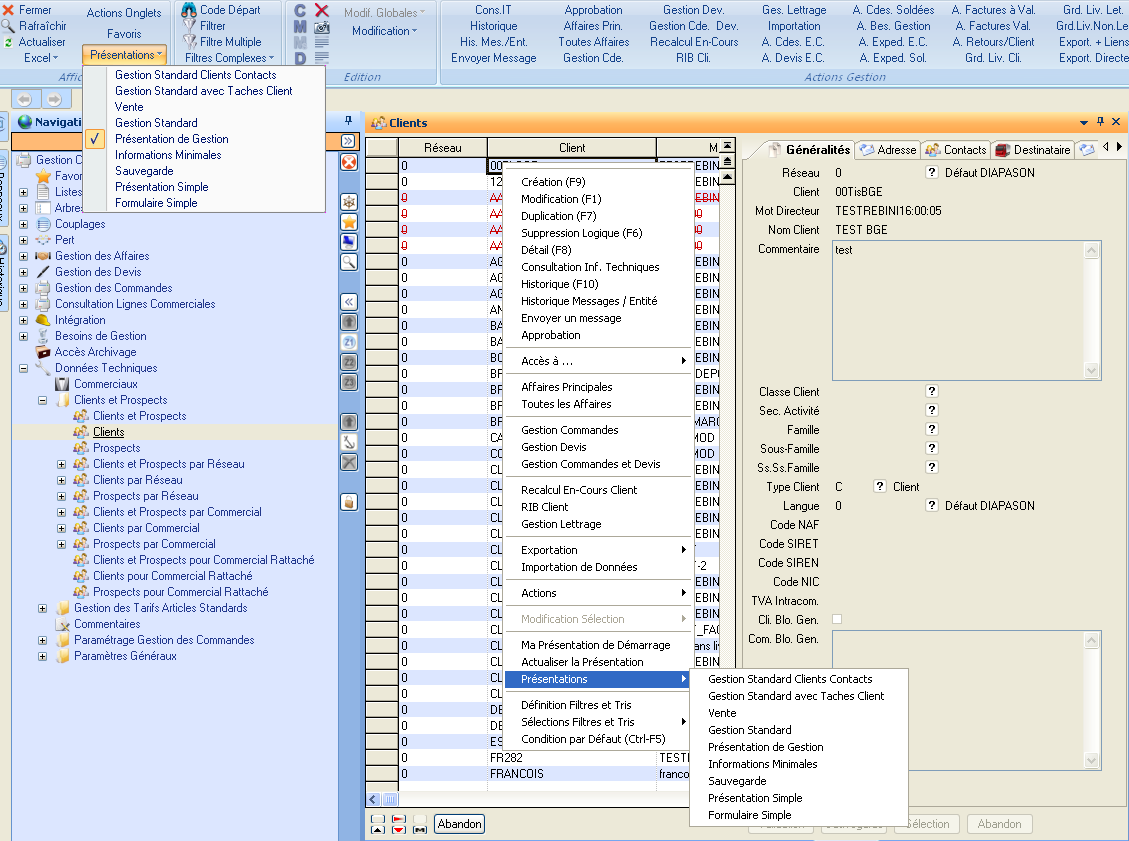
Task: Switch to the Adresse tab
Action: click(888, 150)
